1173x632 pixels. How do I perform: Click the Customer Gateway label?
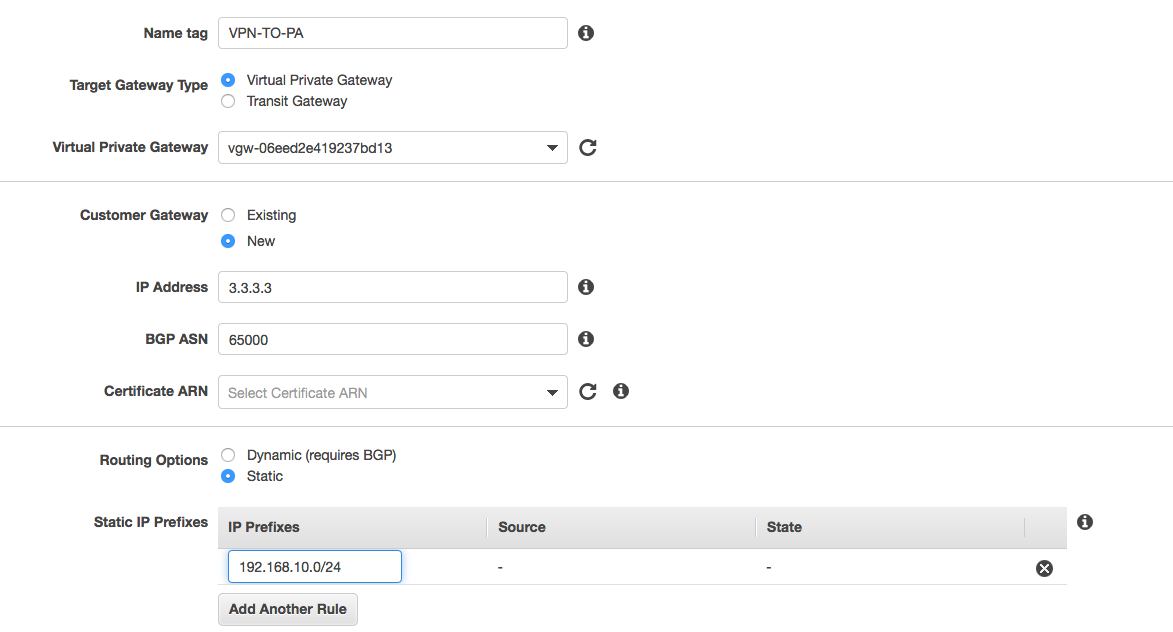(x=144, y=215)
